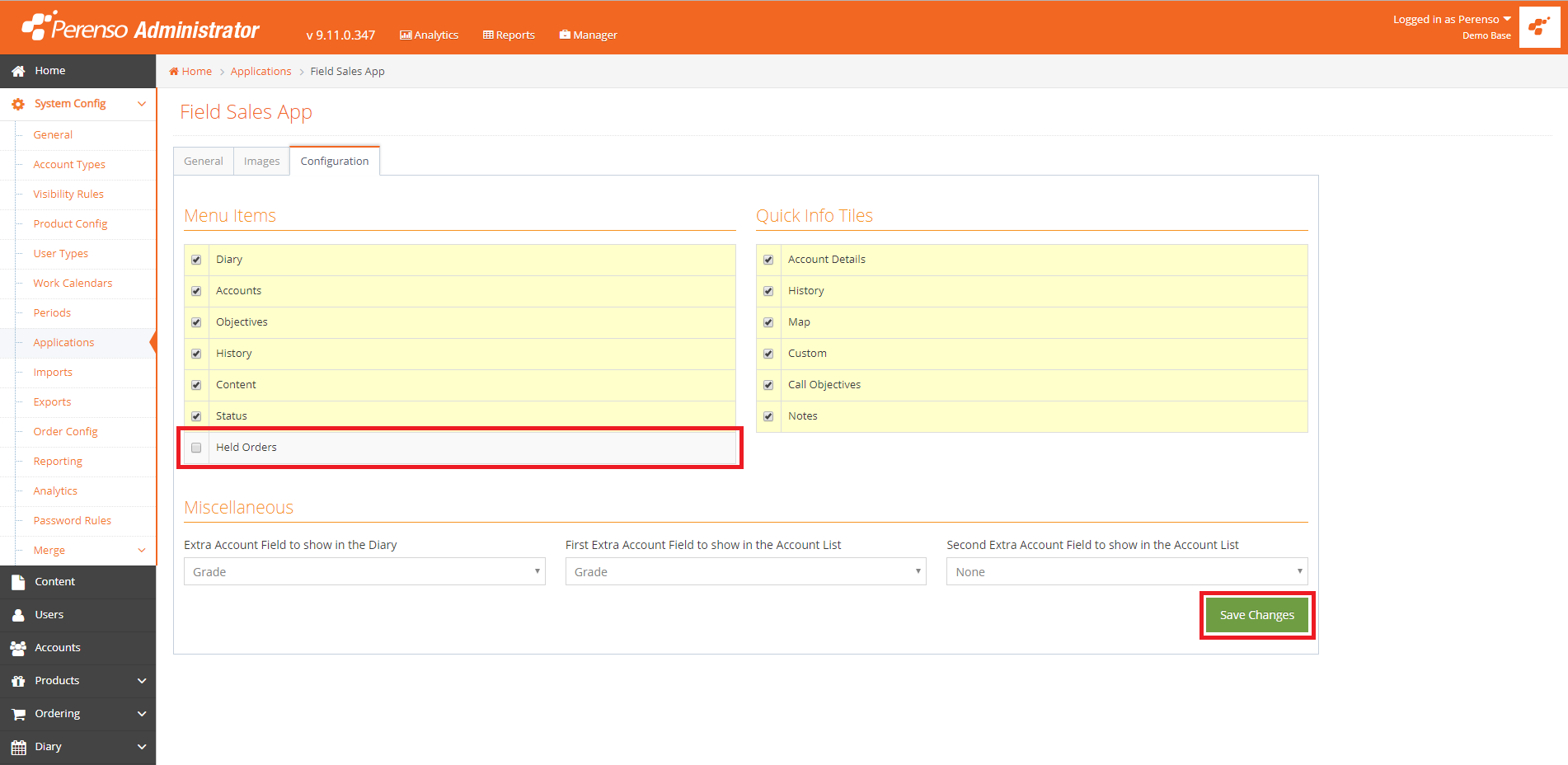Open Product Config in sidebar
The height and width of the screenshot is (765, 1568).
point(70,224)
